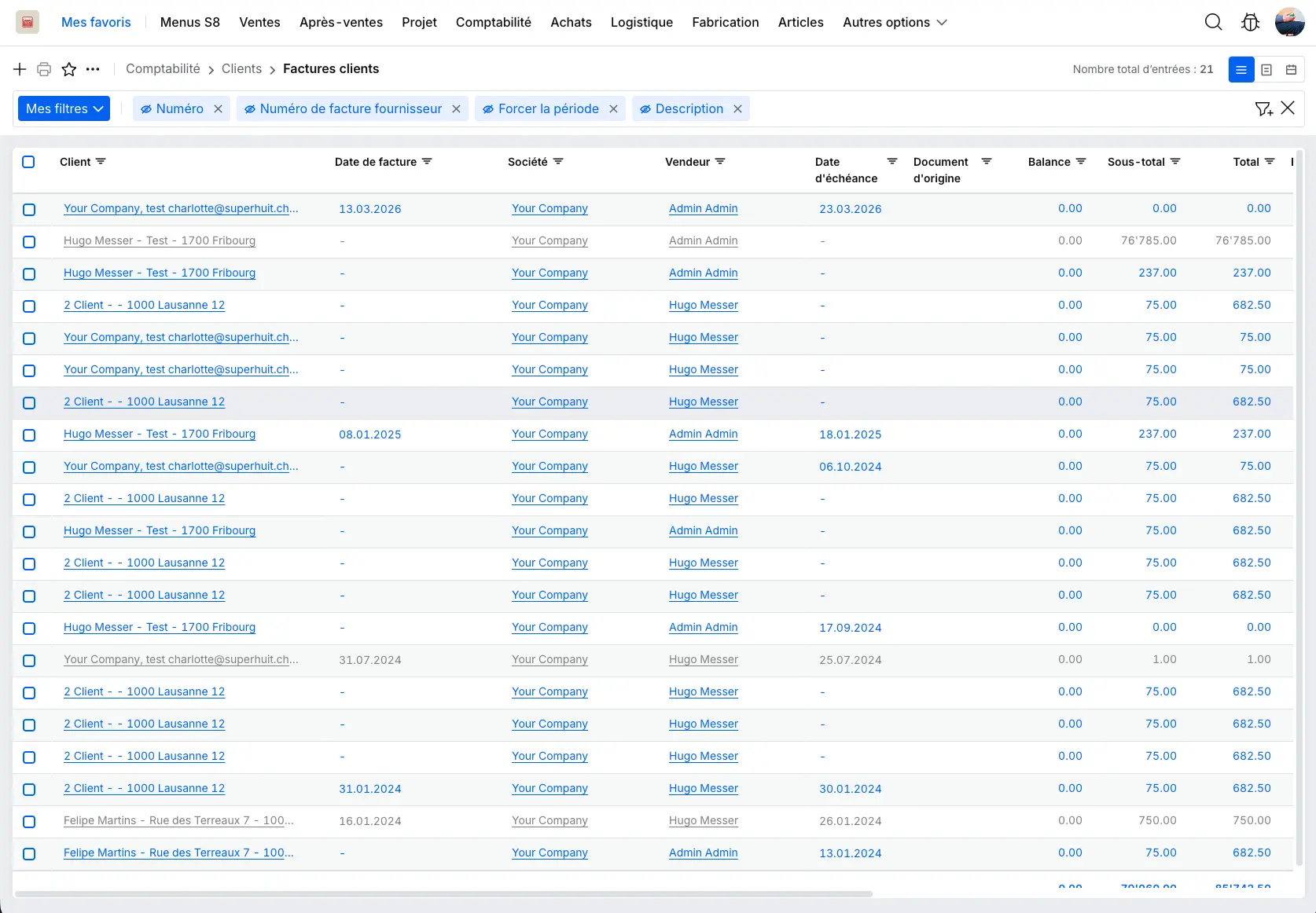The width and height of the screenshot is (1316, 913).
Task: Clear all filters with X icon
Action: click(1288, 108)
